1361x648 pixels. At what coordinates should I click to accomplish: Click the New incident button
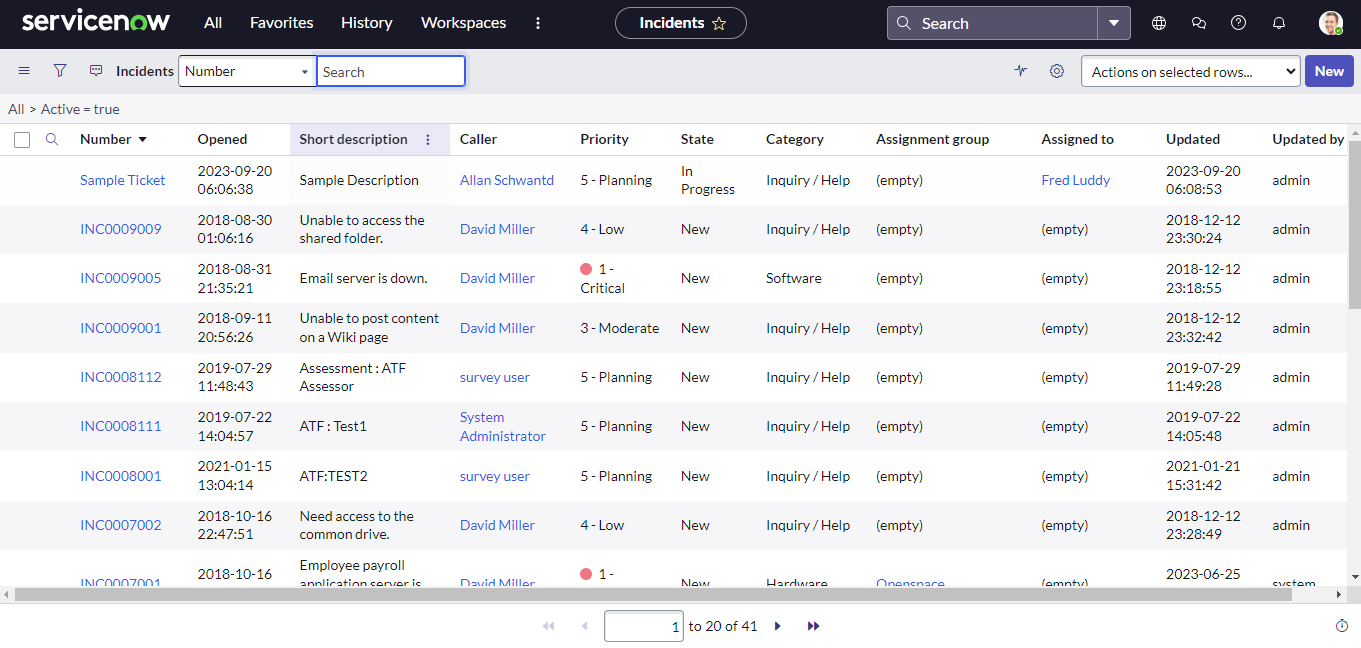click(1328, 71)
